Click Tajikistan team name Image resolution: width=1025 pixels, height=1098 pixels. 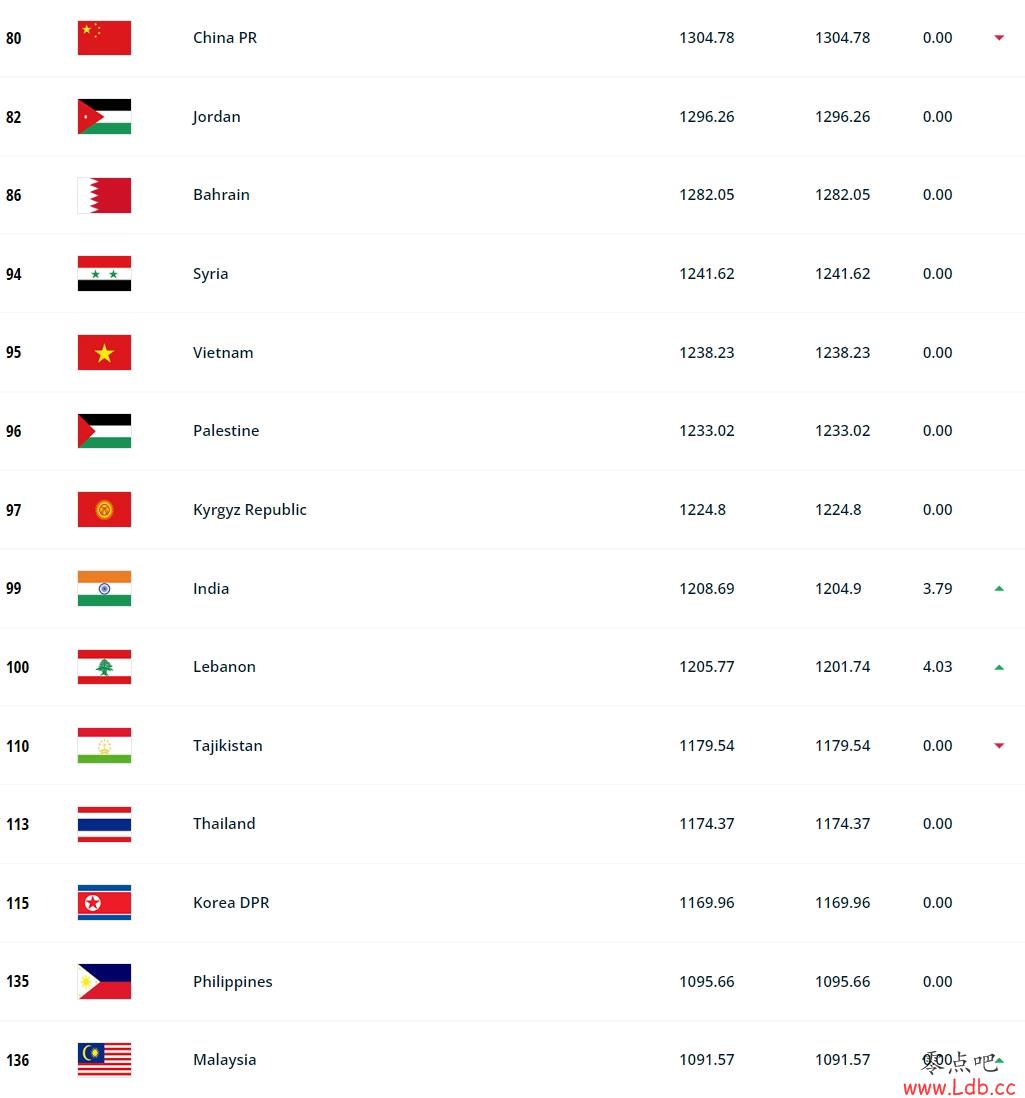(x=228, y=746)
